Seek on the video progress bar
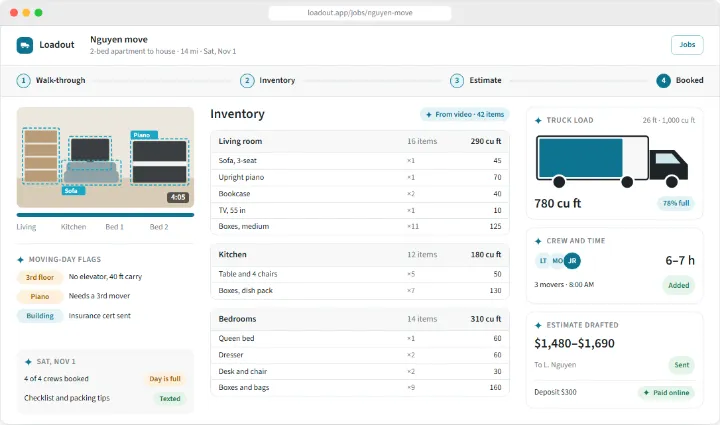The height and width of the screenshot is (425, 720). point(105,215)
